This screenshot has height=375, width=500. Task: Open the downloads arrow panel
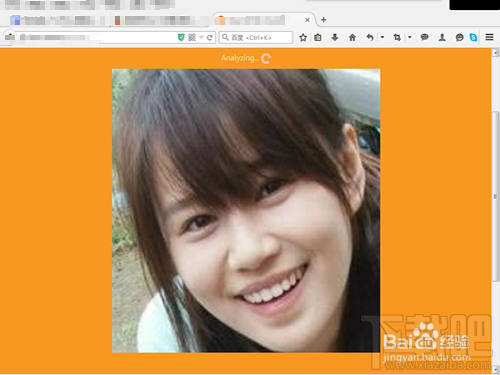coord(335,37)
